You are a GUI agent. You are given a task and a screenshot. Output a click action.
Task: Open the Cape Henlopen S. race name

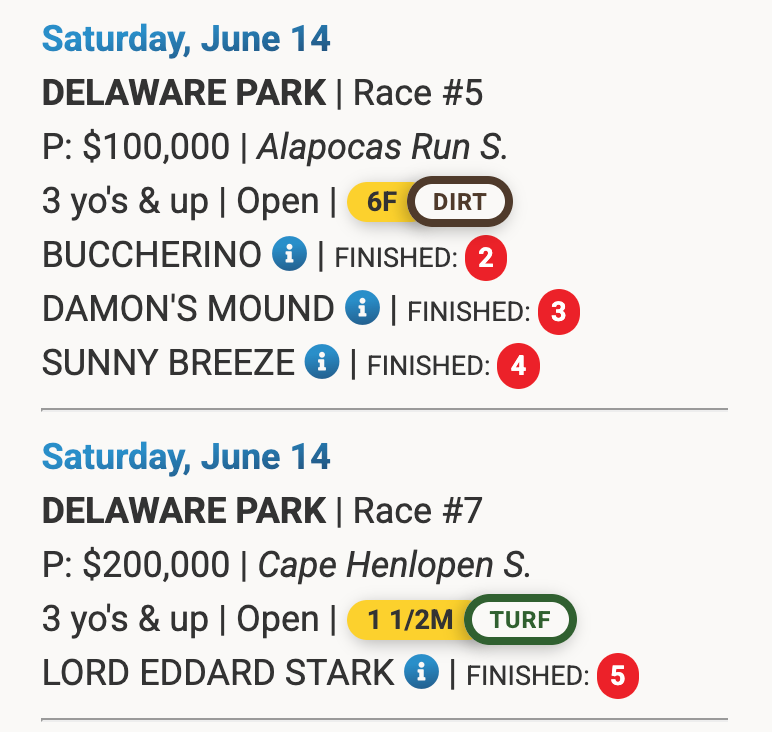[394, 564]
